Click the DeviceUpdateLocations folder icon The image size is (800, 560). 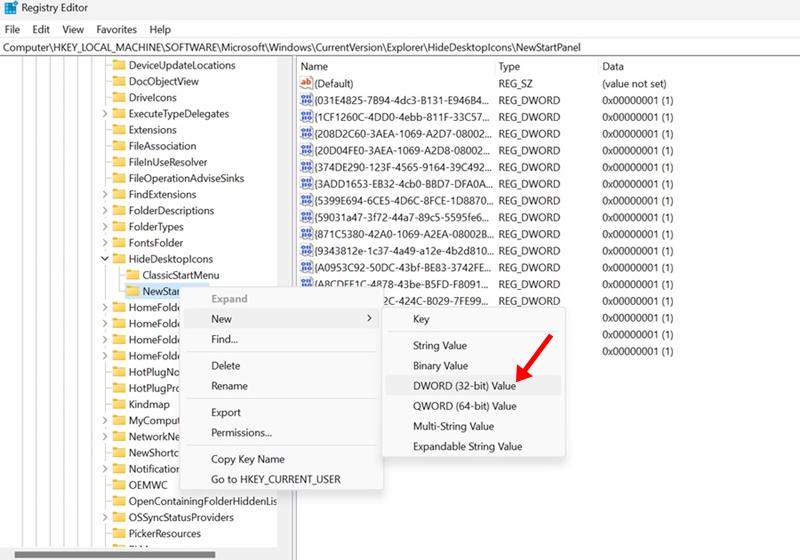pyautogui.click(x=119, y=65)
